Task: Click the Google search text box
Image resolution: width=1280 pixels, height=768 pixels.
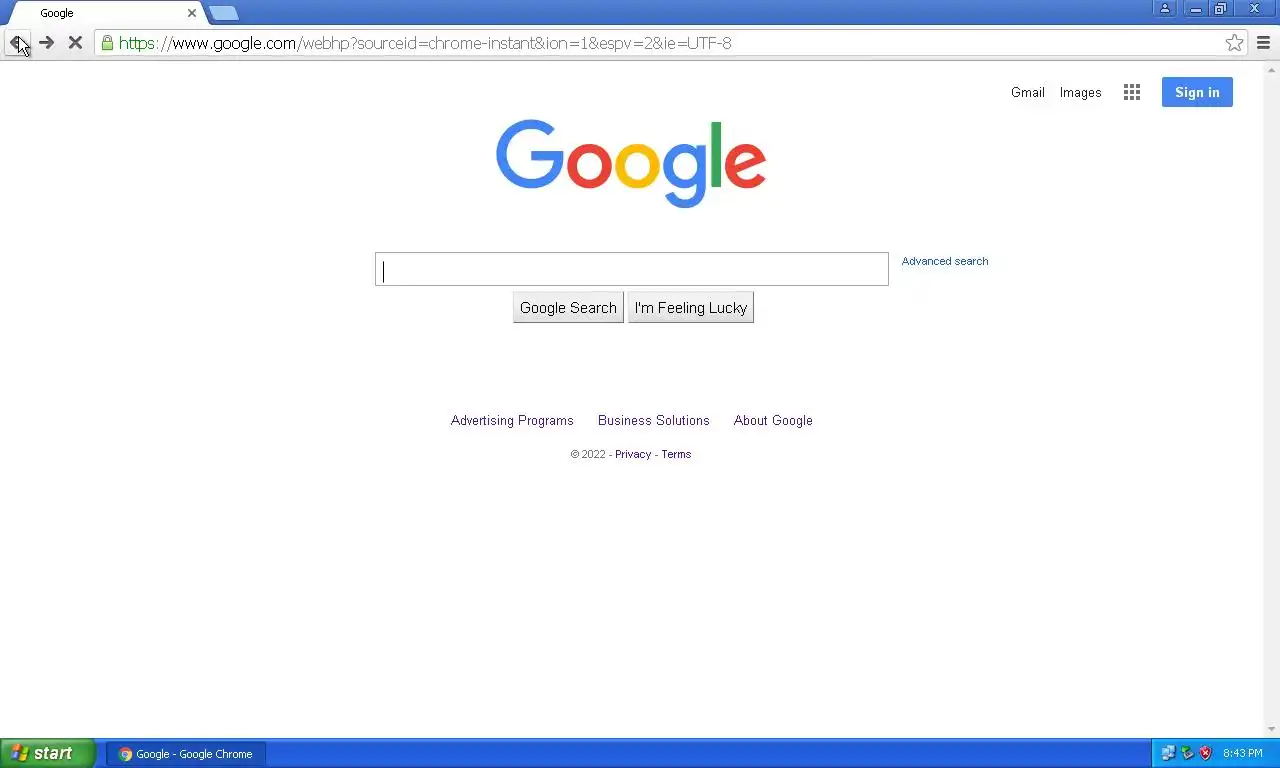Action: coord(631,269)
